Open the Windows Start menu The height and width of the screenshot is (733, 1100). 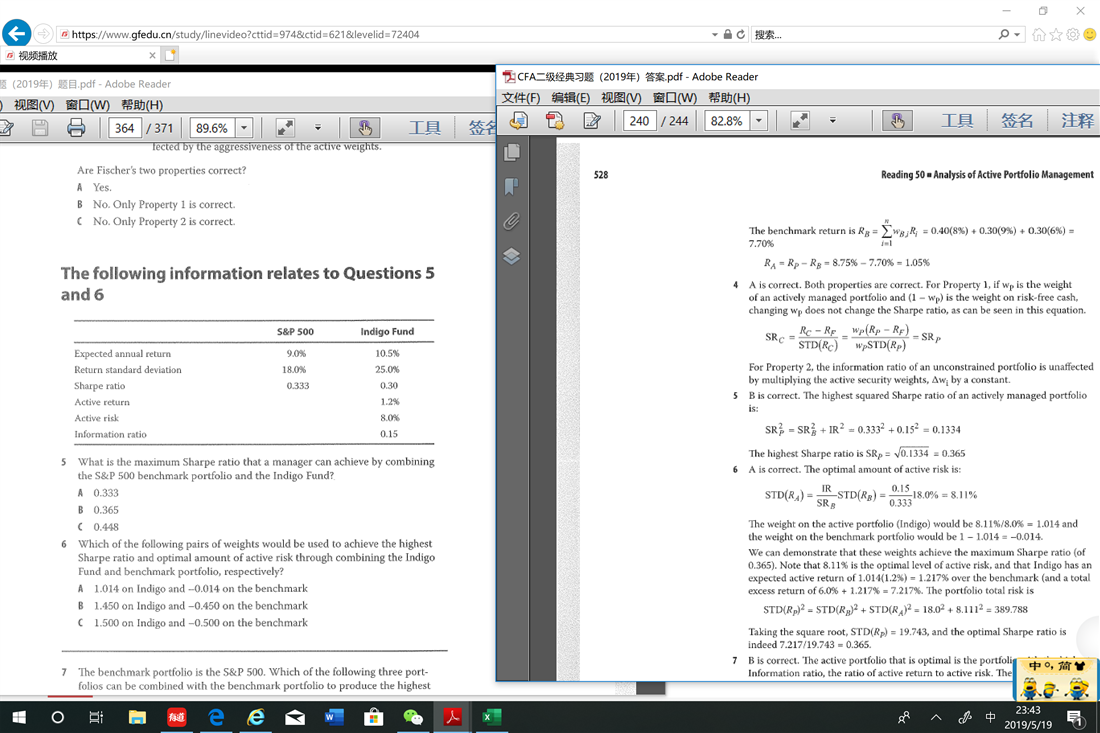(x=19, y=717)
